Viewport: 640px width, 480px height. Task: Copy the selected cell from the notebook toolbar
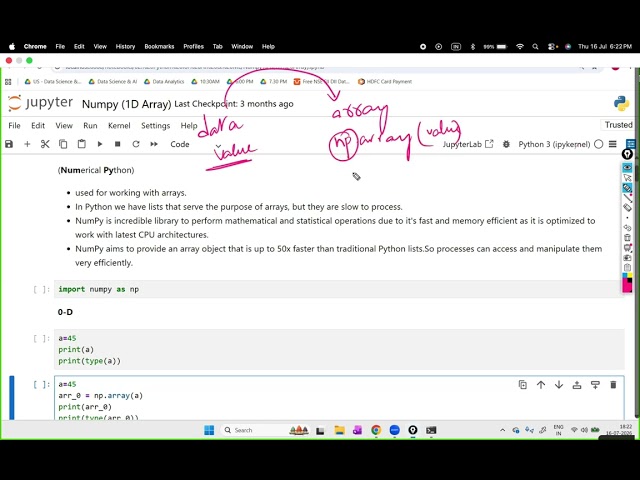(63, 144)
